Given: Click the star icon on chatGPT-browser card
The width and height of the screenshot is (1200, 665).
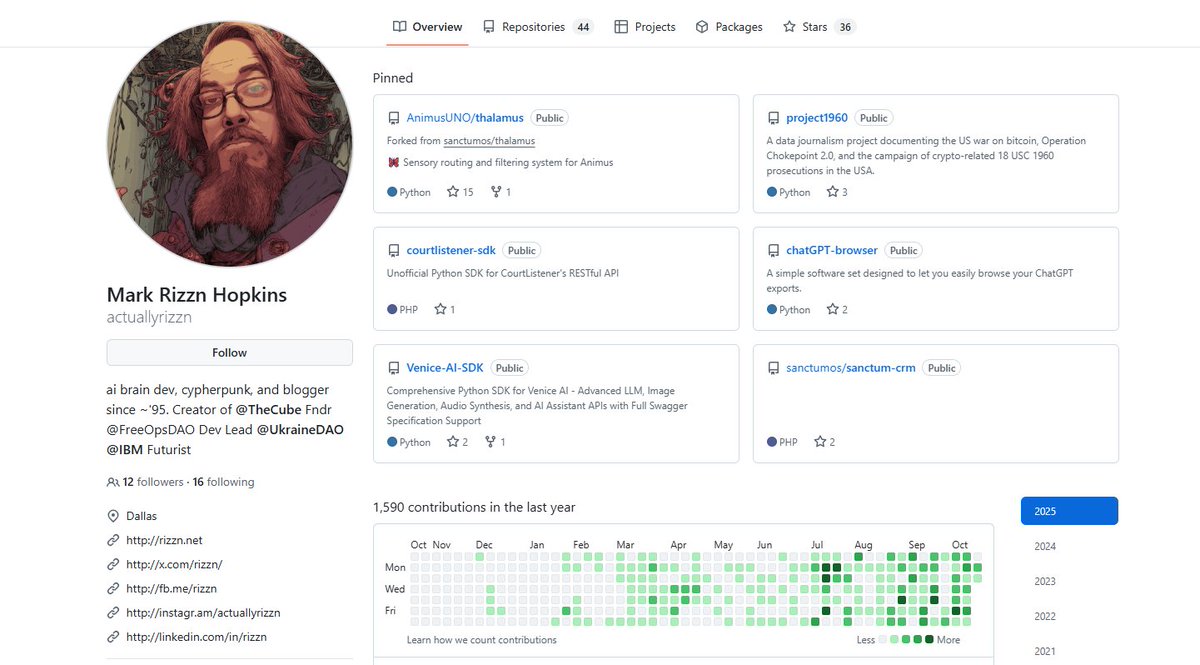Looking at the screenshot, I should [832, 310].
